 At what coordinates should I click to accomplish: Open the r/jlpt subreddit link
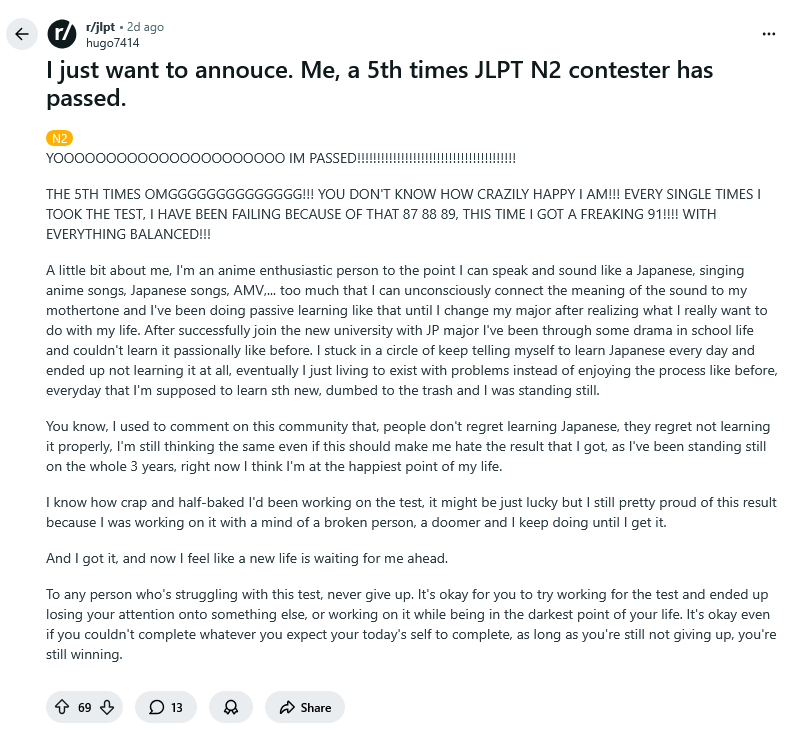(99, 27)
